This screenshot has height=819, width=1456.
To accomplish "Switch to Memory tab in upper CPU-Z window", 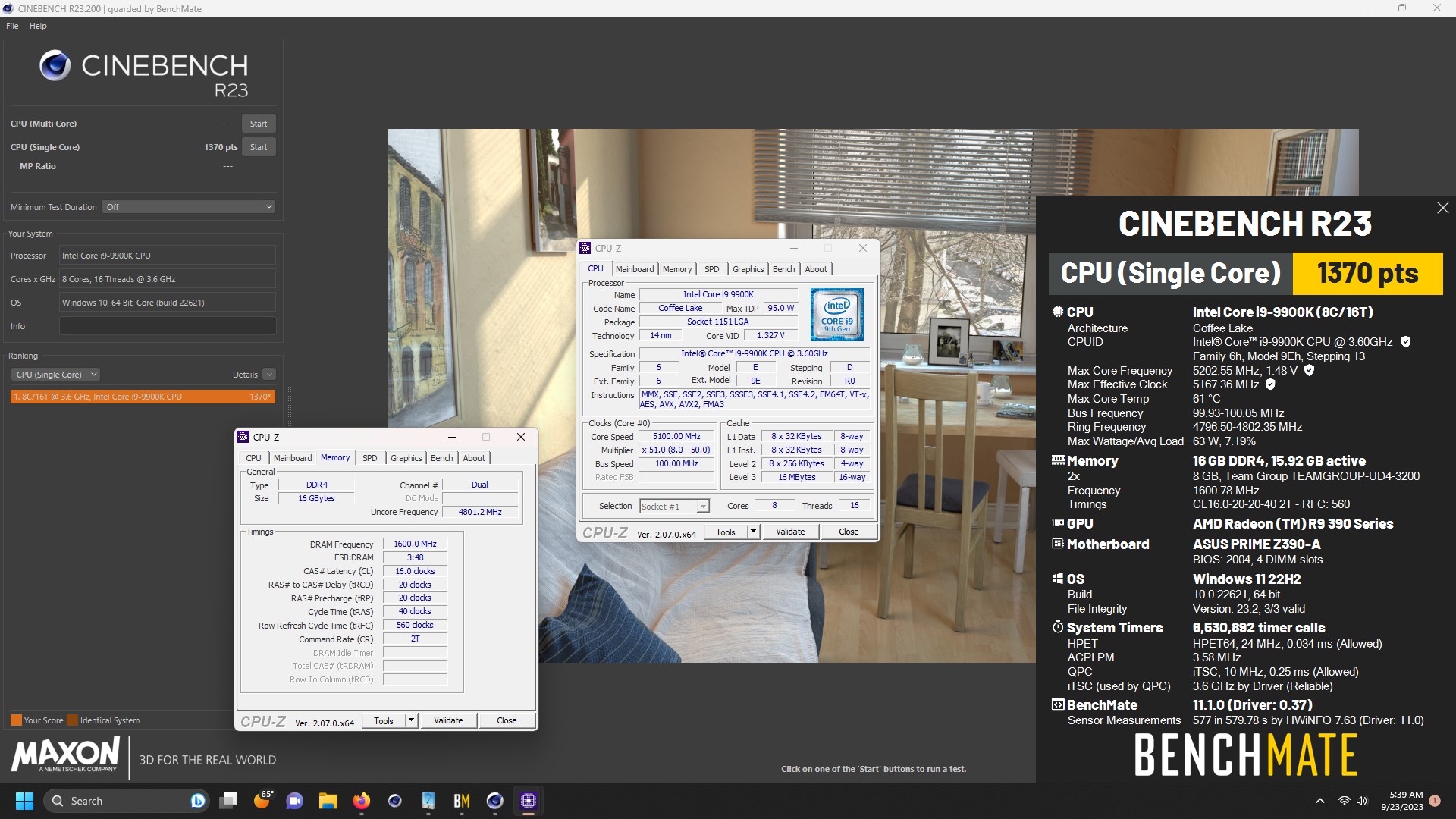I will 677,269.
